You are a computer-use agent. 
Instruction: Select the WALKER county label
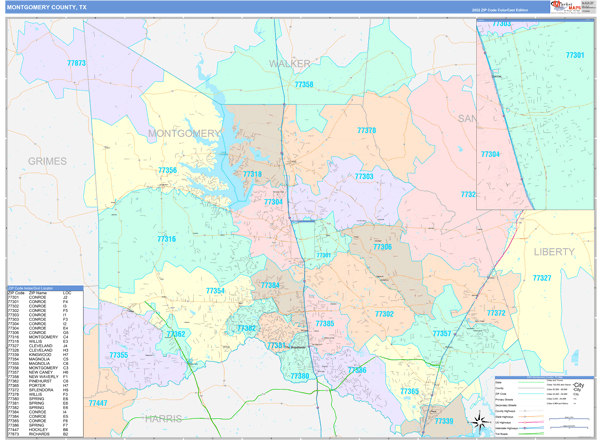(290, 63)
